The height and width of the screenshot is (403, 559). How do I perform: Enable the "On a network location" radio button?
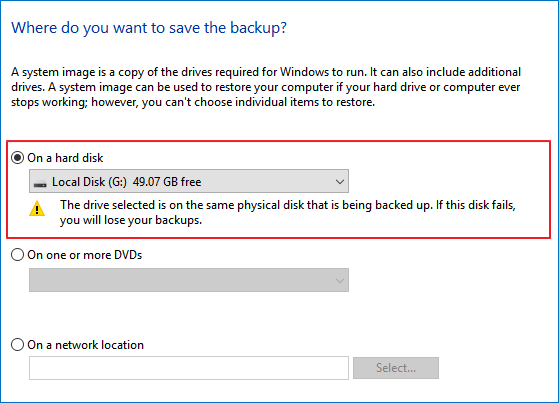(17, 345)
